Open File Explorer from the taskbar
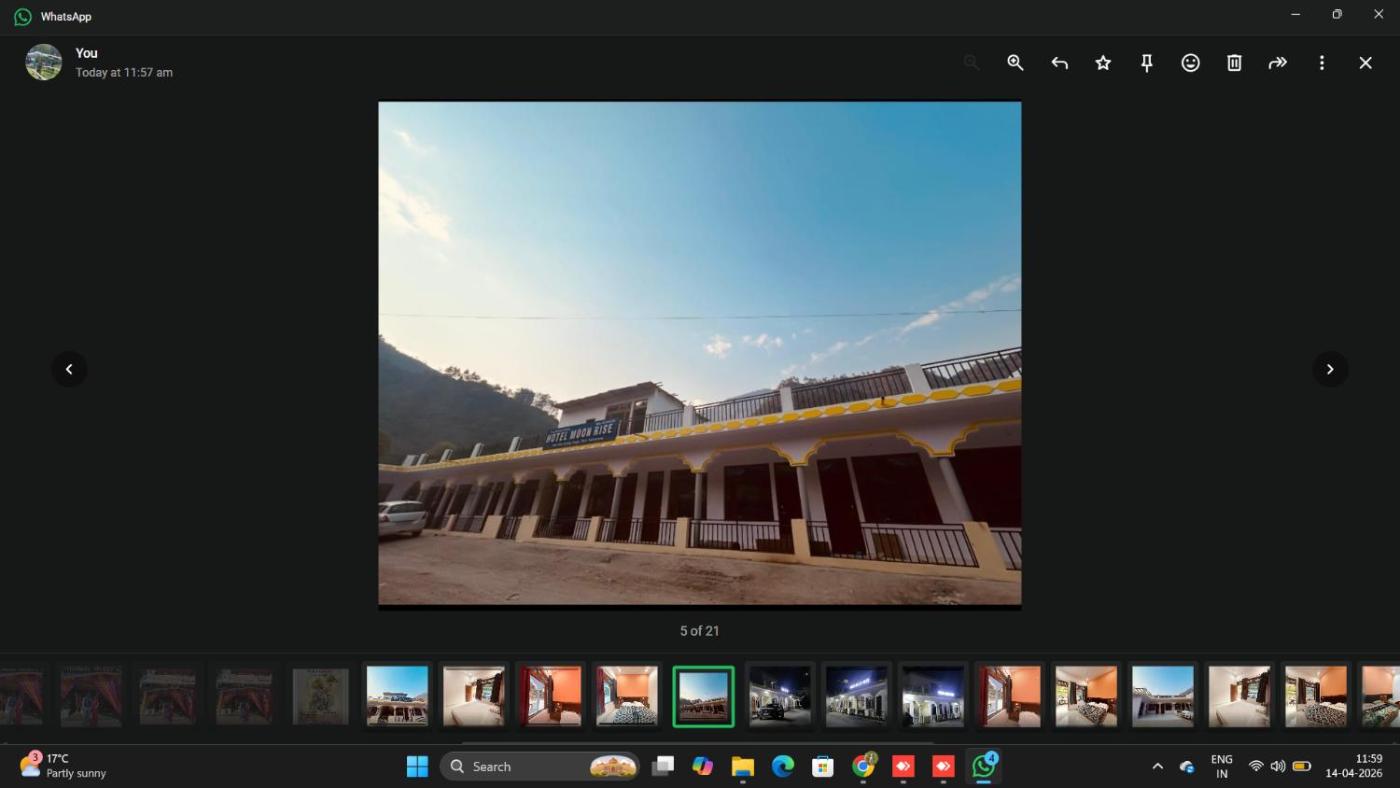Image resolution: width=1400 pixels, height=788 pixels. point(742,766)
